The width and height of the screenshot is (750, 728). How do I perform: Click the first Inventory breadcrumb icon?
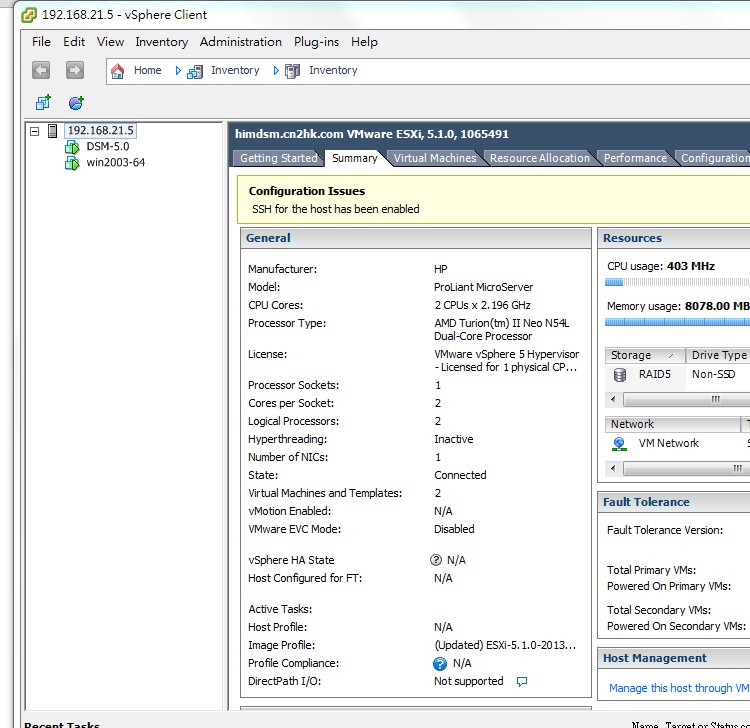click(195, 71)
